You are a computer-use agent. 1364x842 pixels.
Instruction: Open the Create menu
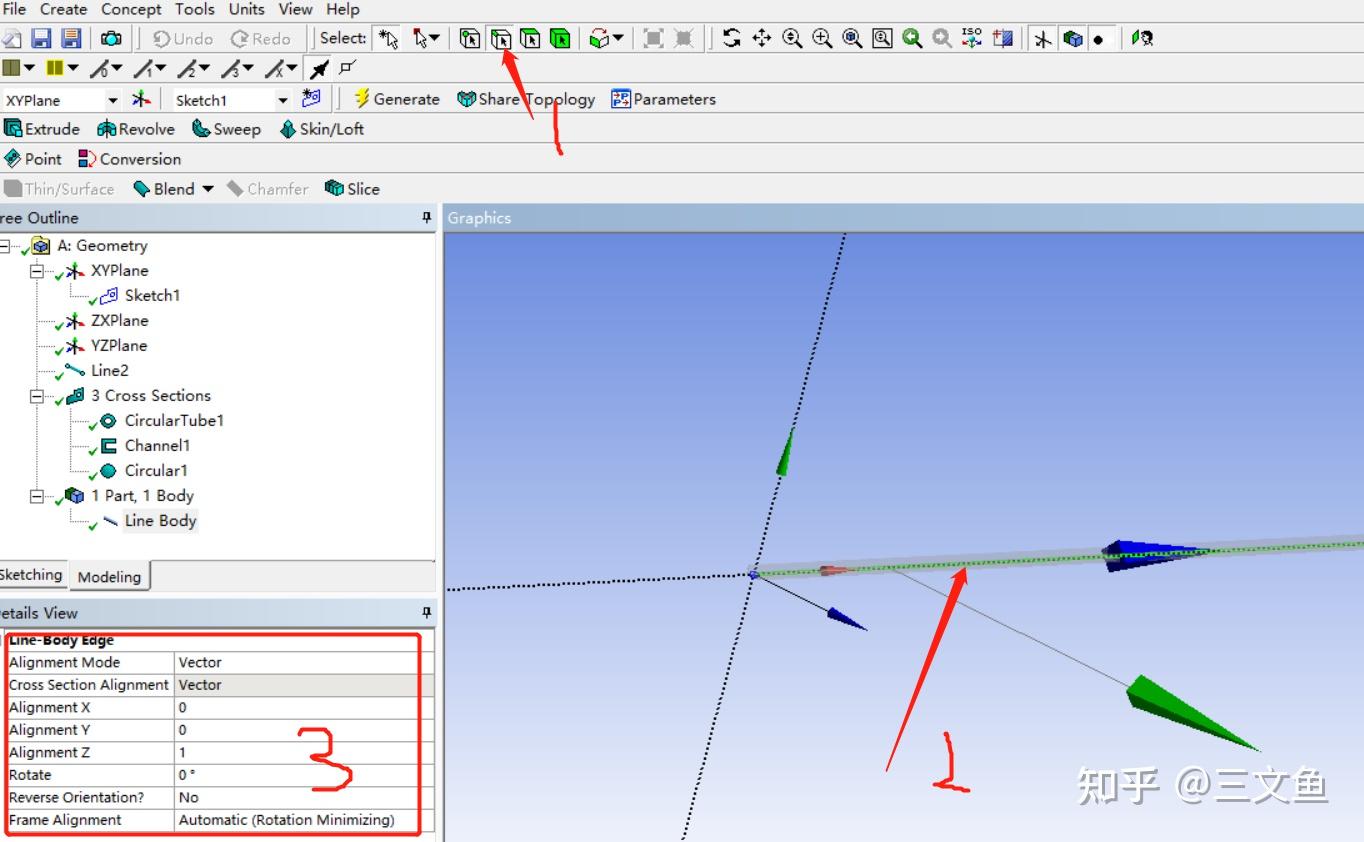click(64, 9)
